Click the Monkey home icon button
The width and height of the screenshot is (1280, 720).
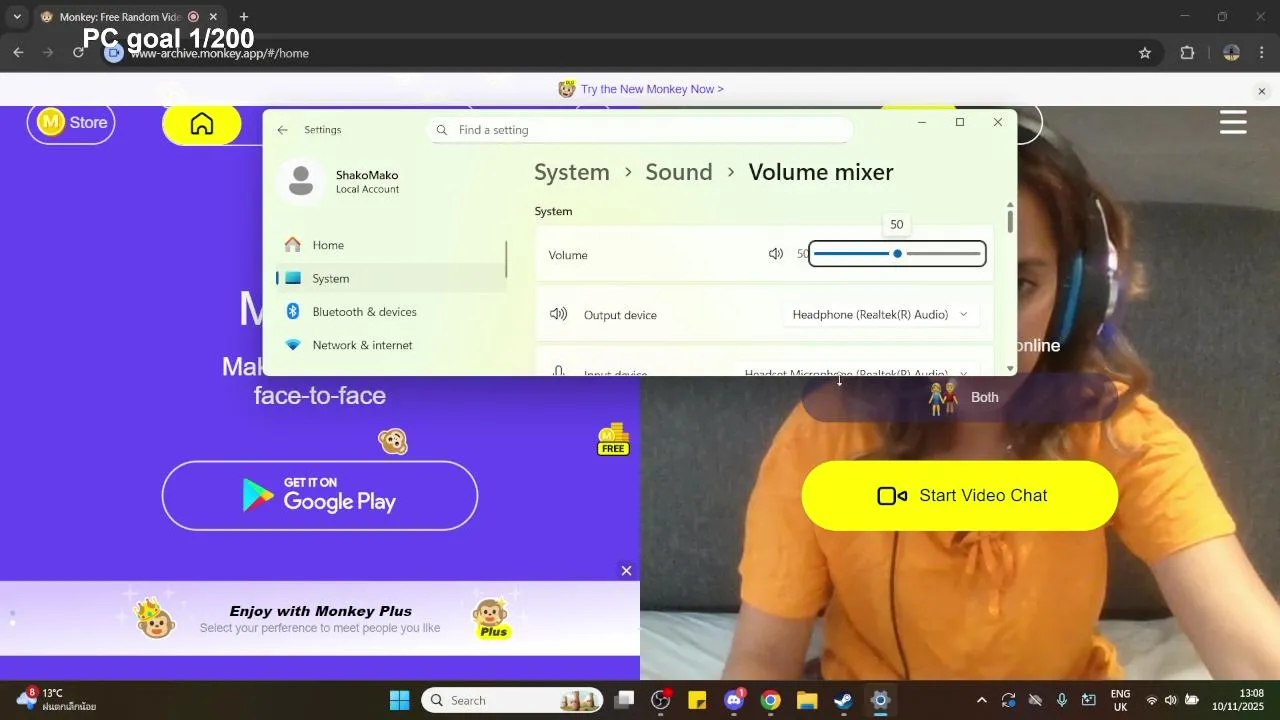point(202,124)
